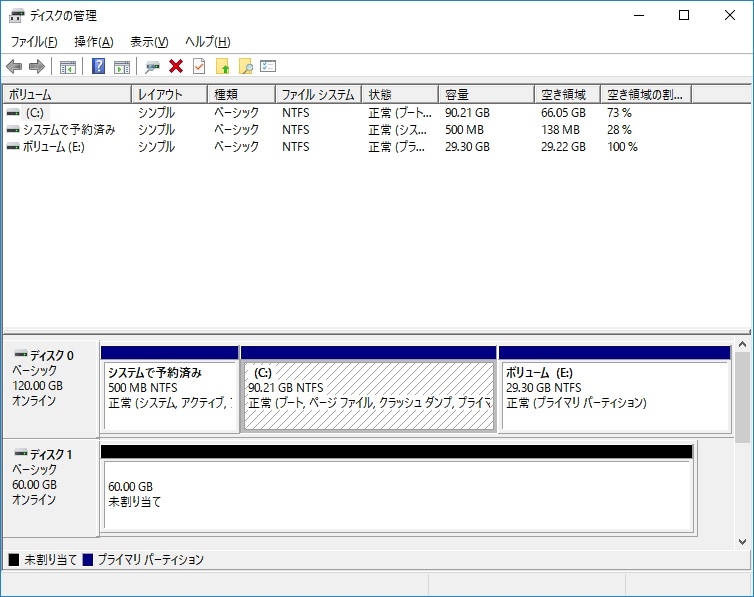Click the drive icon beside (C:) row
Image resolution: width=754 pixels, height=597 pixels.
13,112
